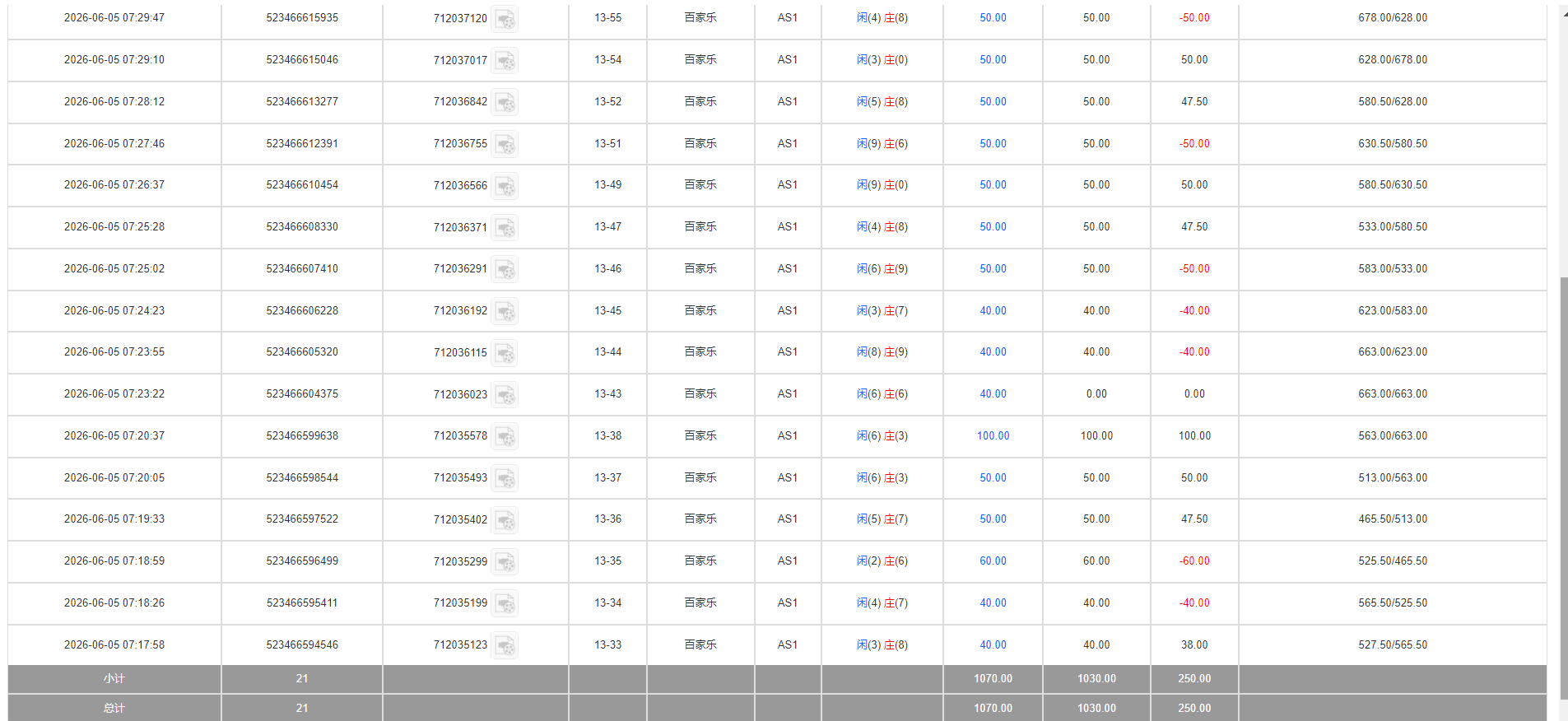Open video replay icon for round 712037120

[x=505, y=18]
